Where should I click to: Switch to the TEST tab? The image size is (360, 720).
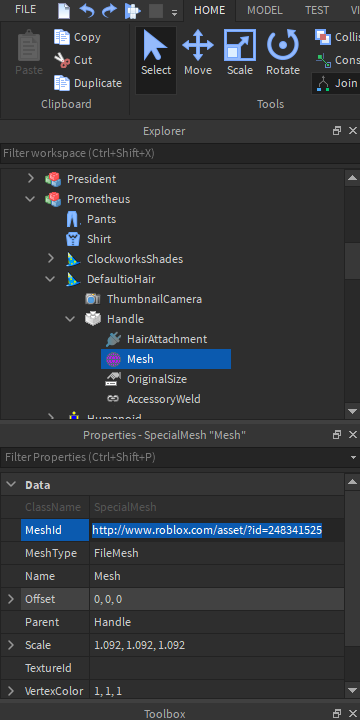pos(317,10)
